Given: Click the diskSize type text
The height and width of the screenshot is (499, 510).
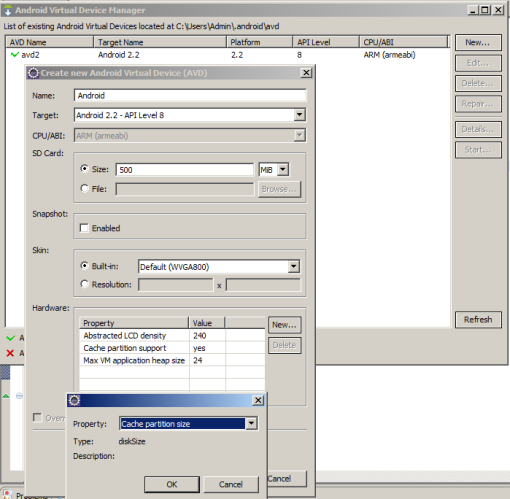Looking at the screenshot, I should click(x=132, y=441).
